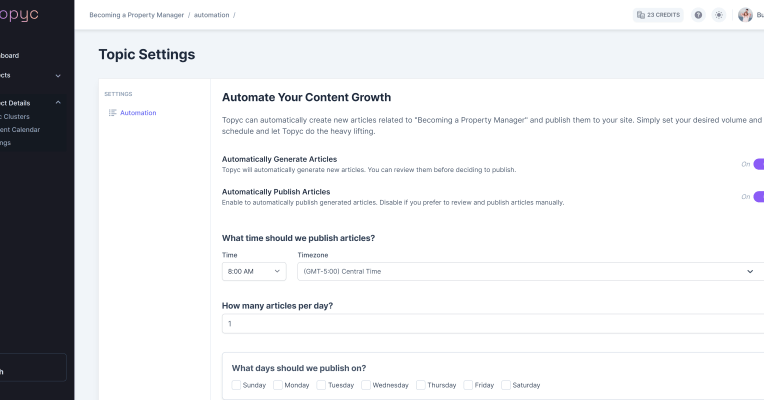764x400 pixels.
Task: Turn off Automatically Generate Articles switch
Action: coord(758,164)
